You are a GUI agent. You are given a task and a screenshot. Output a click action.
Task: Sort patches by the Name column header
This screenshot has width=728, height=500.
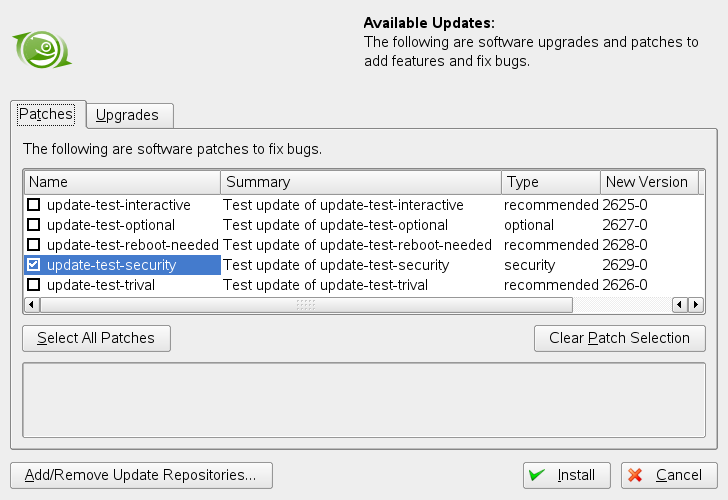122,182
